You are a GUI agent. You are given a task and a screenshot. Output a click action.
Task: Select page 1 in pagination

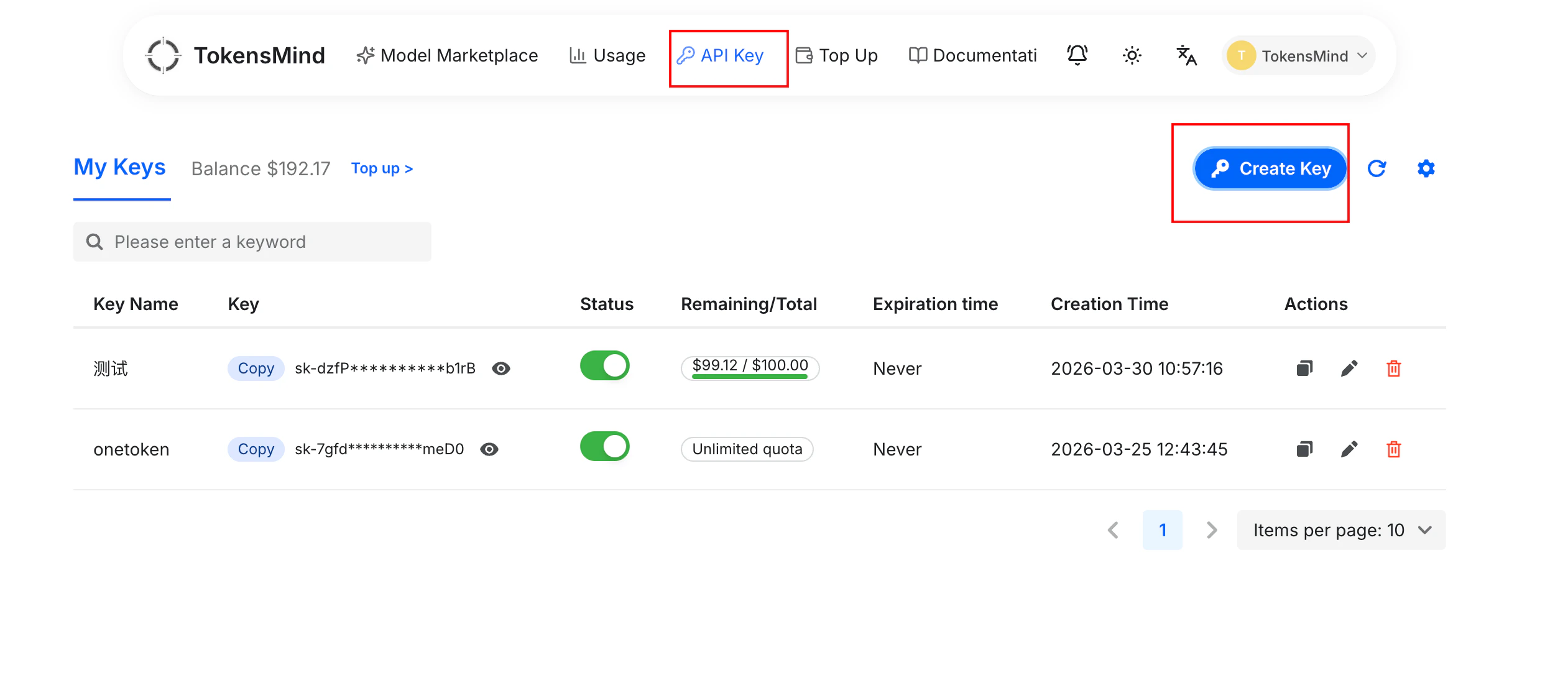pyautogui.click(x=1162, y=530)
